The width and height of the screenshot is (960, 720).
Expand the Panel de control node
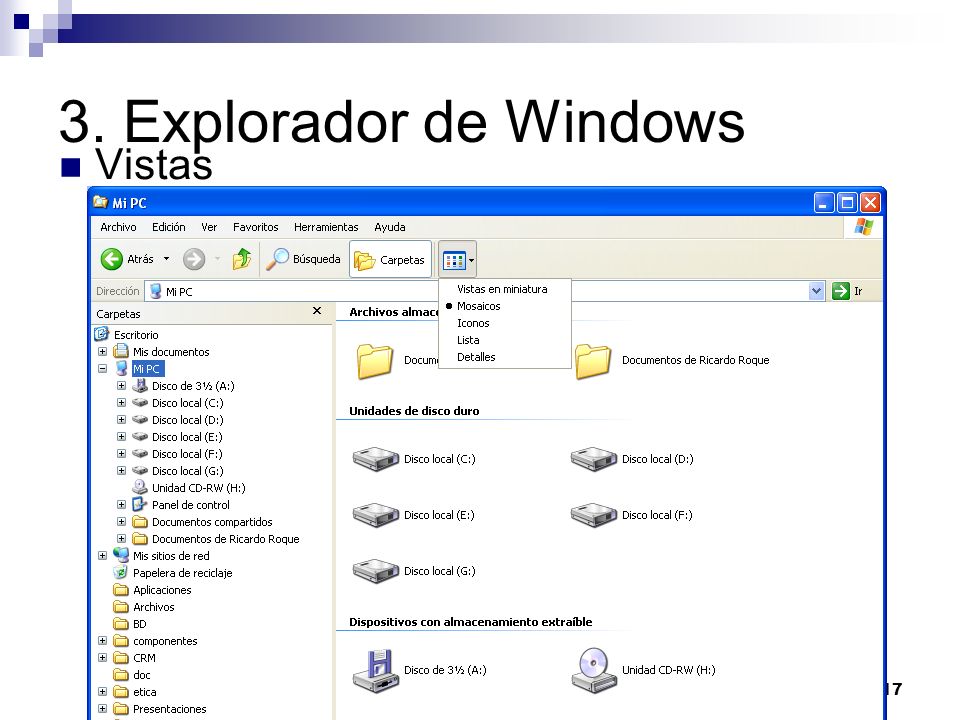coord(121,505)
